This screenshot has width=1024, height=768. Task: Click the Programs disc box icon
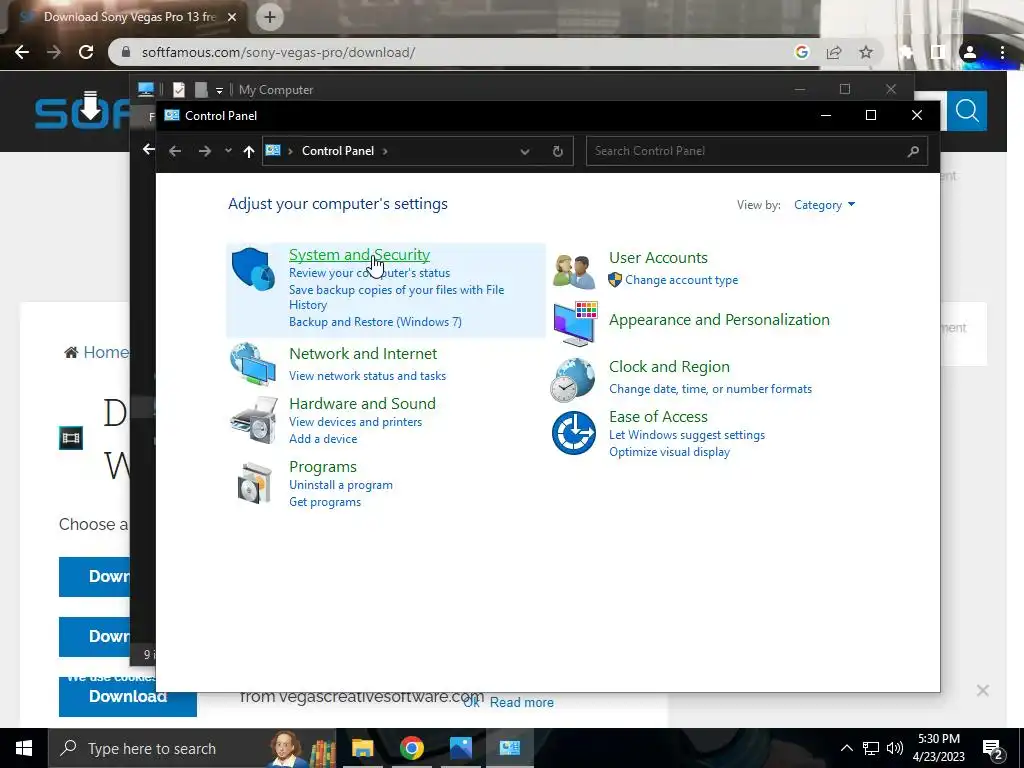click(254, 483)
